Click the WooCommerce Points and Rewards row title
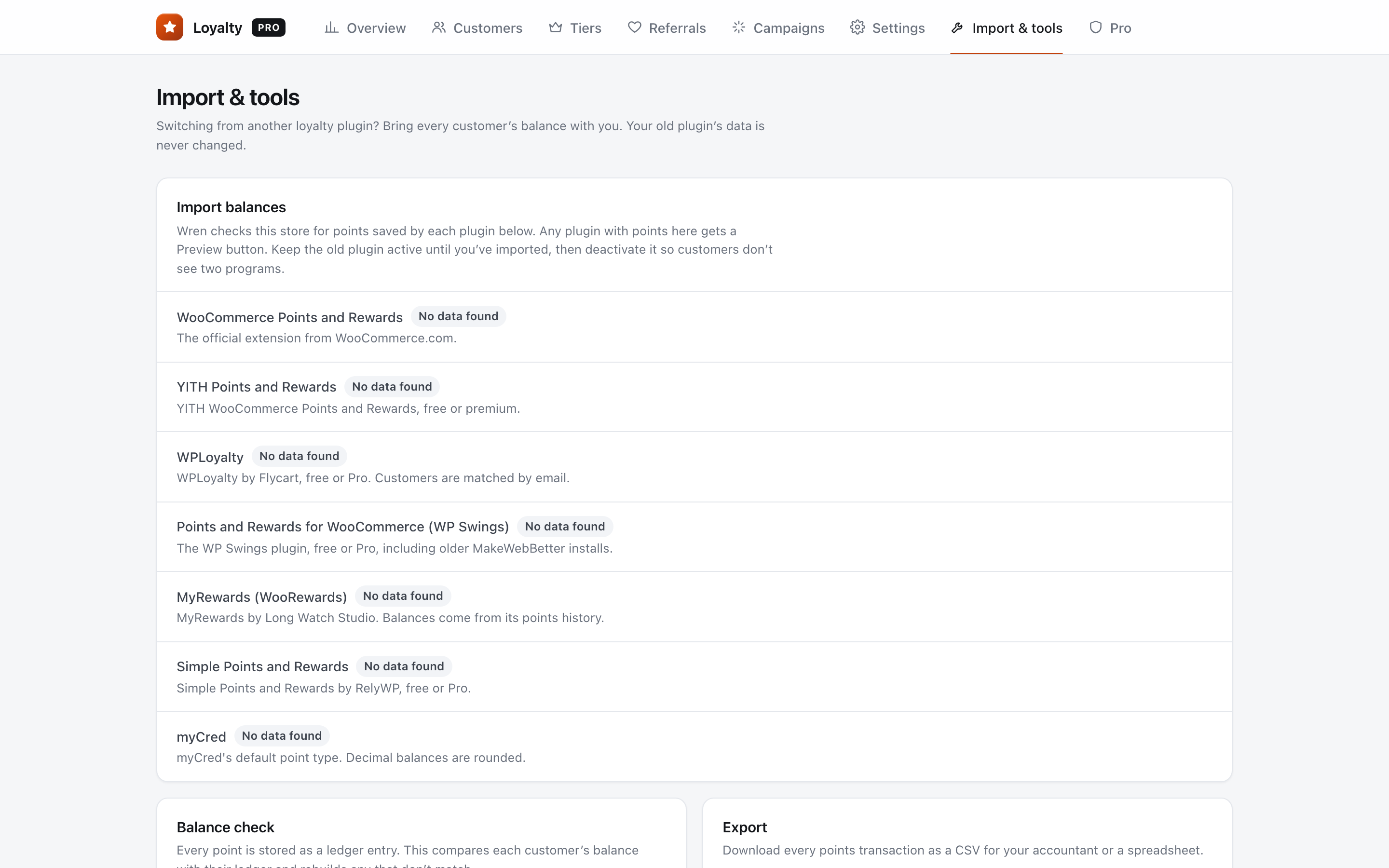Viewport: 1389px width, 868px height. [x=290, y=317]
